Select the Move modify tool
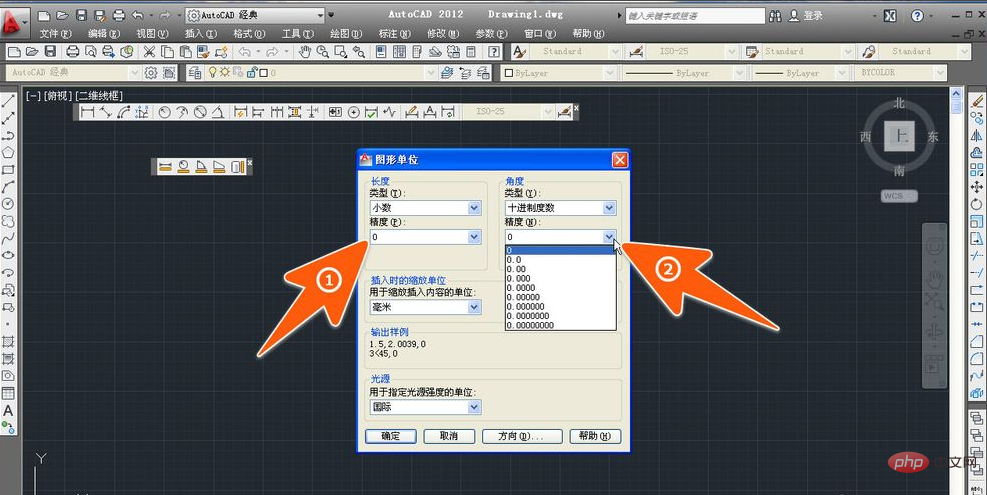The width and height of the screenshot is (987, 495). click(977, 187)
